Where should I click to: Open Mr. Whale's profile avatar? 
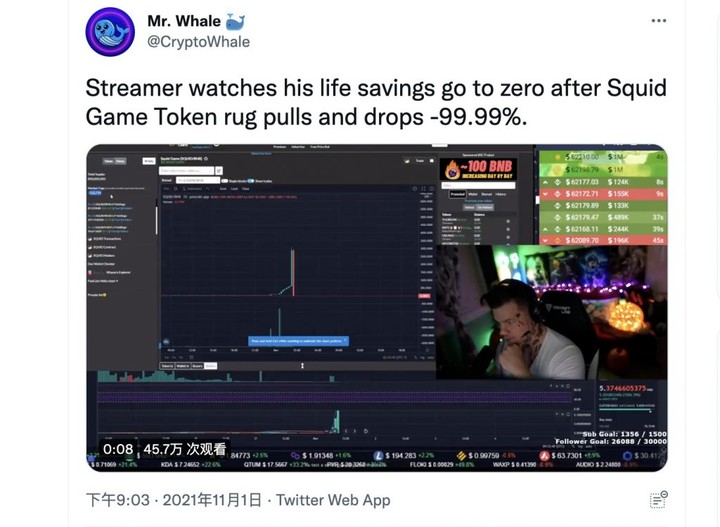pyautogui.click(x=110, y=32)
